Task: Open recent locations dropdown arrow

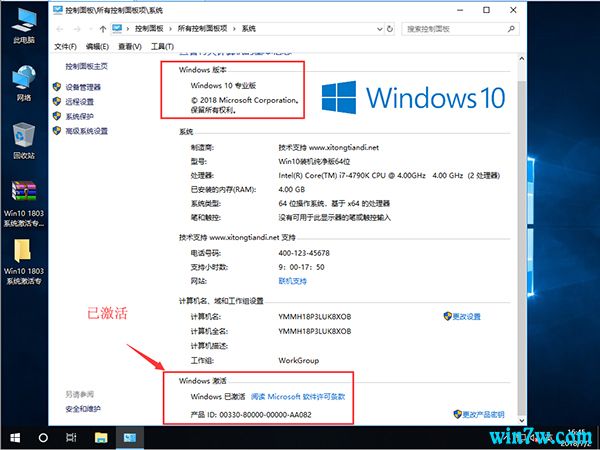Action: coord(91,29)
